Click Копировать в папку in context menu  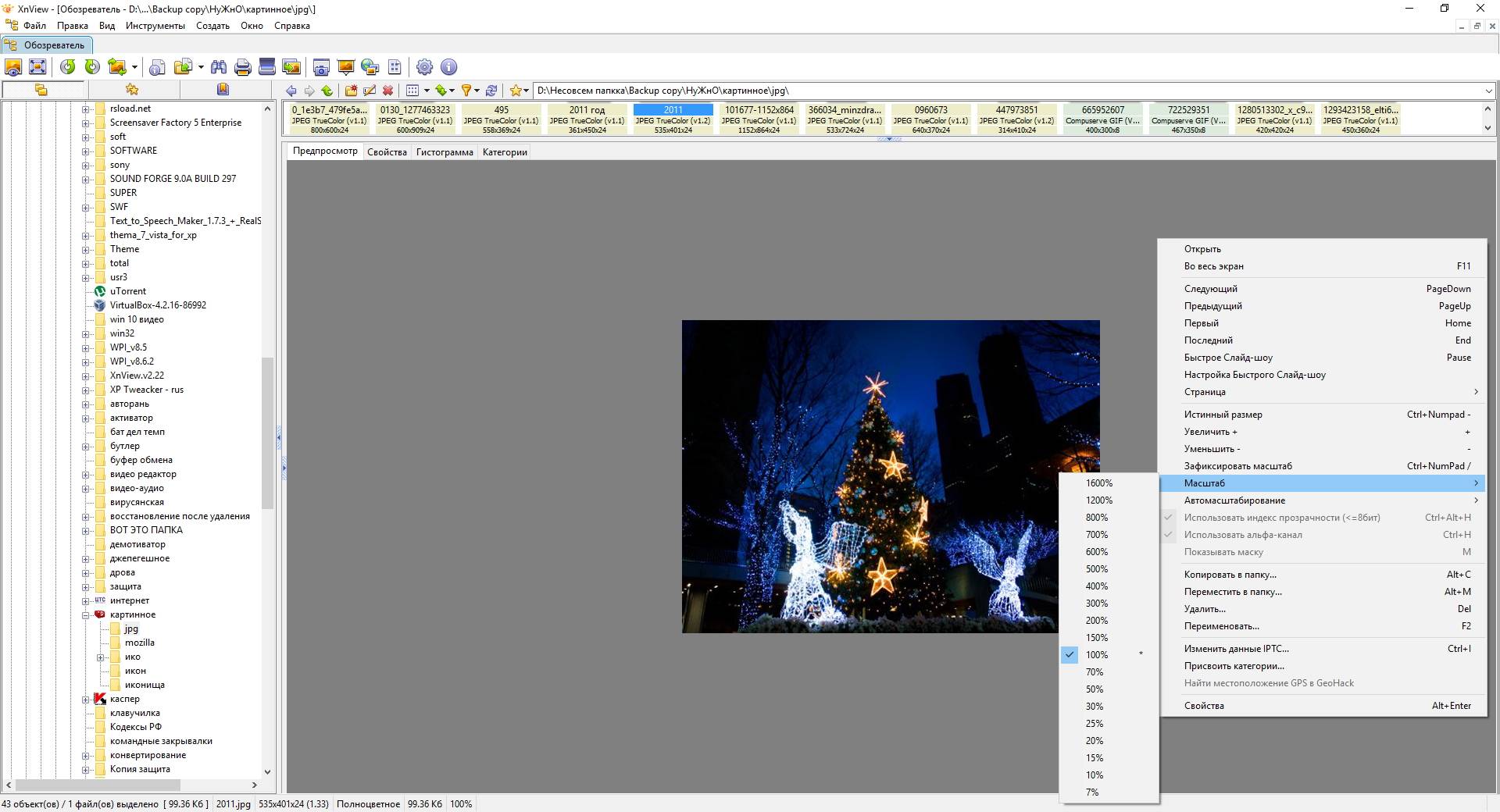1322,575
